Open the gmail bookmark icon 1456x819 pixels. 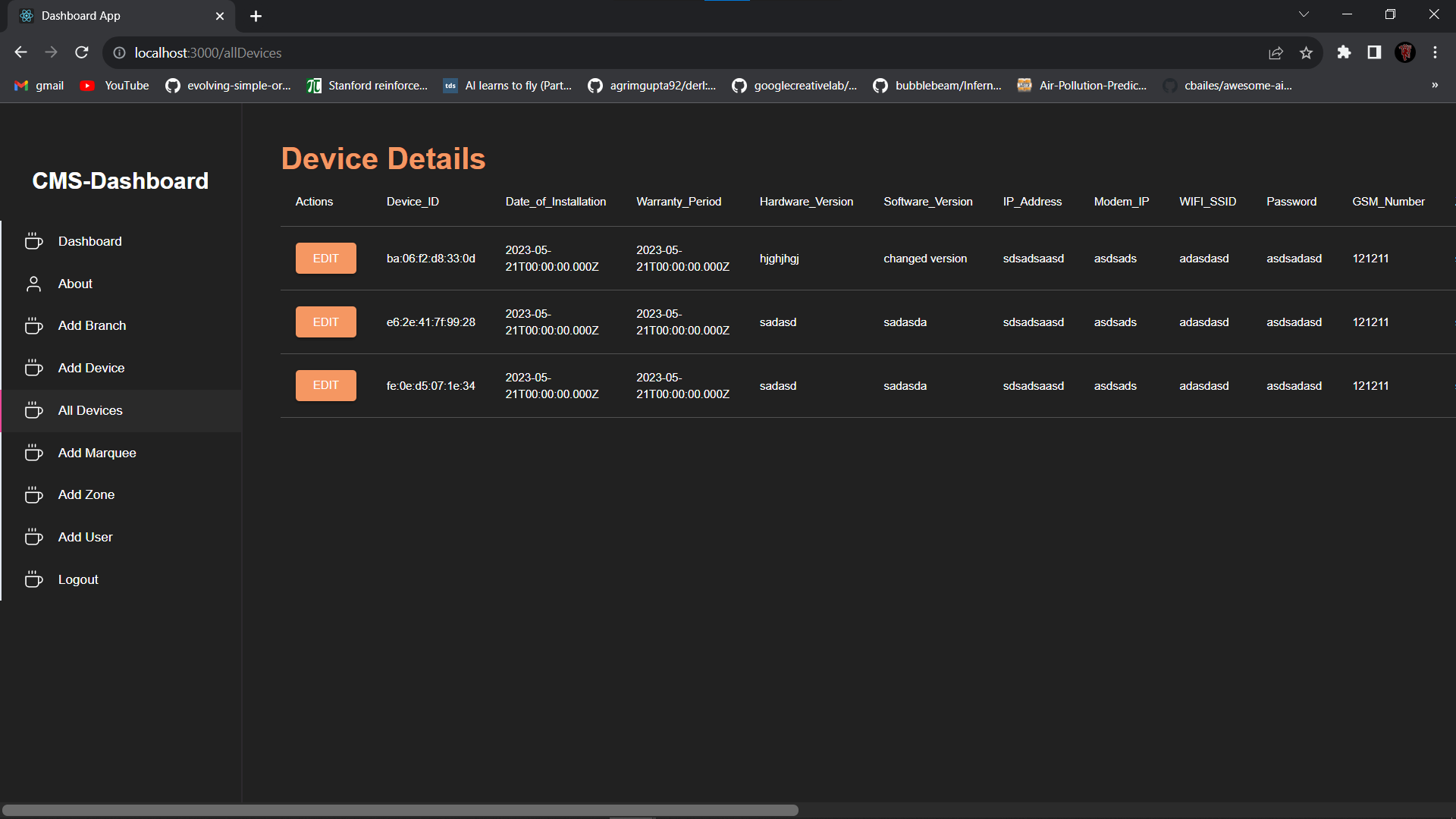(x=20, y=86)
